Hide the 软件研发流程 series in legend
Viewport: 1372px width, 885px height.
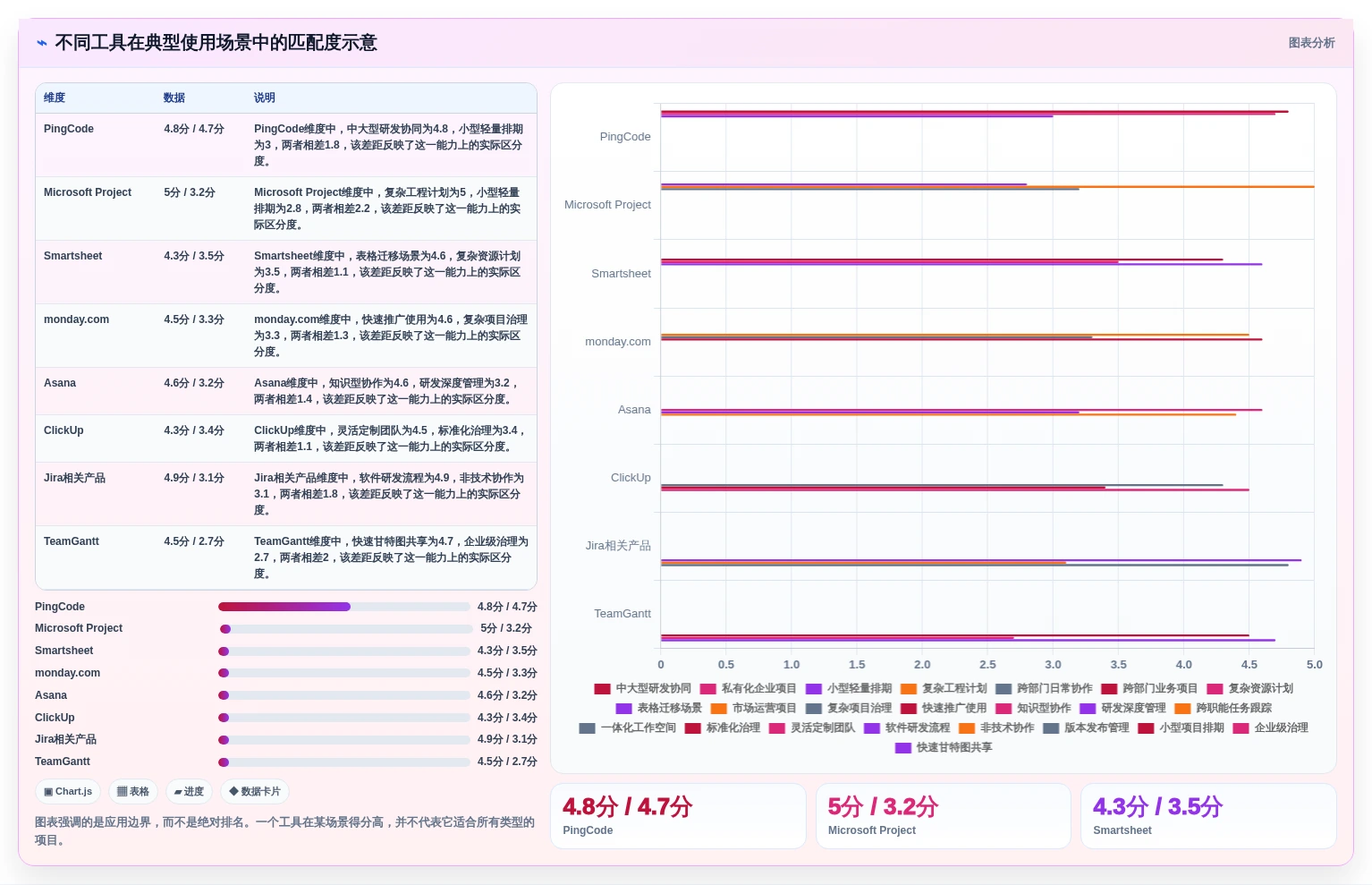point(907,728)
